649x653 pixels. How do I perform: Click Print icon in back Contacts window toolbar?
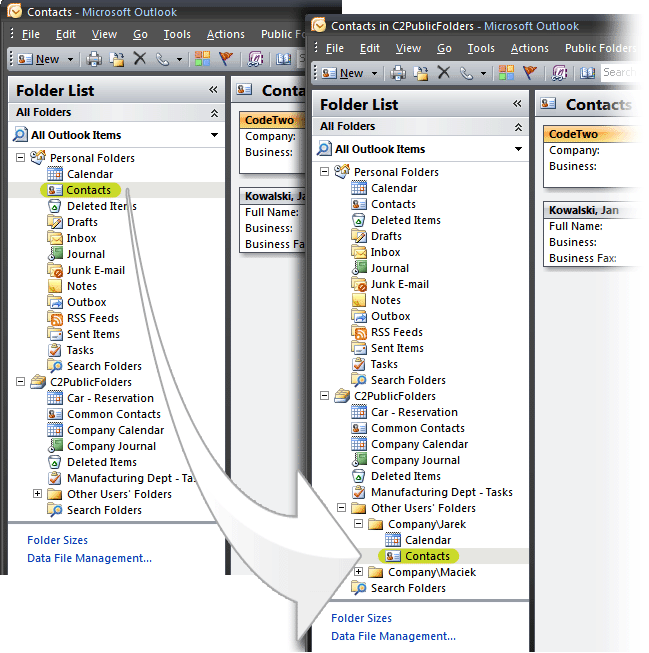coord(94,59)
